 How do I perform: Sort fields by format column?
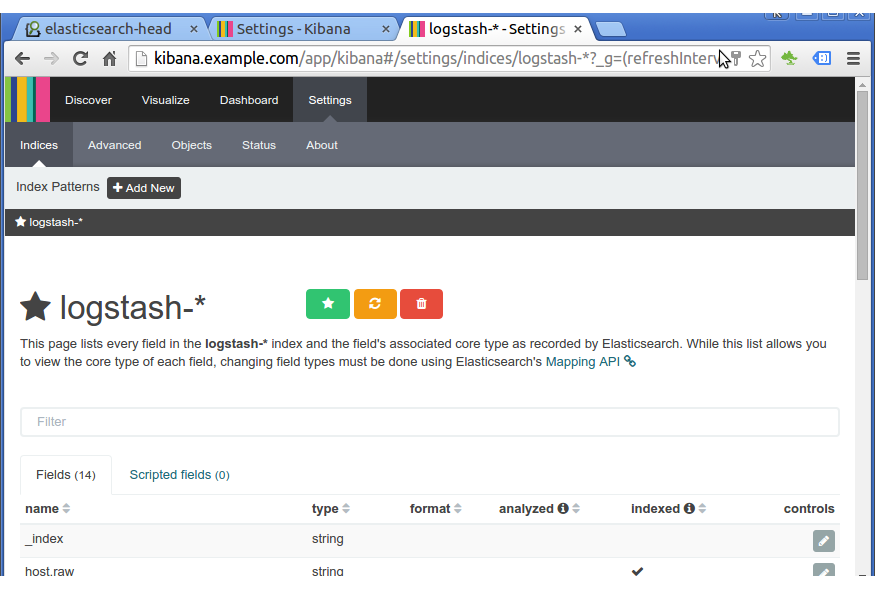click(458, 509)
